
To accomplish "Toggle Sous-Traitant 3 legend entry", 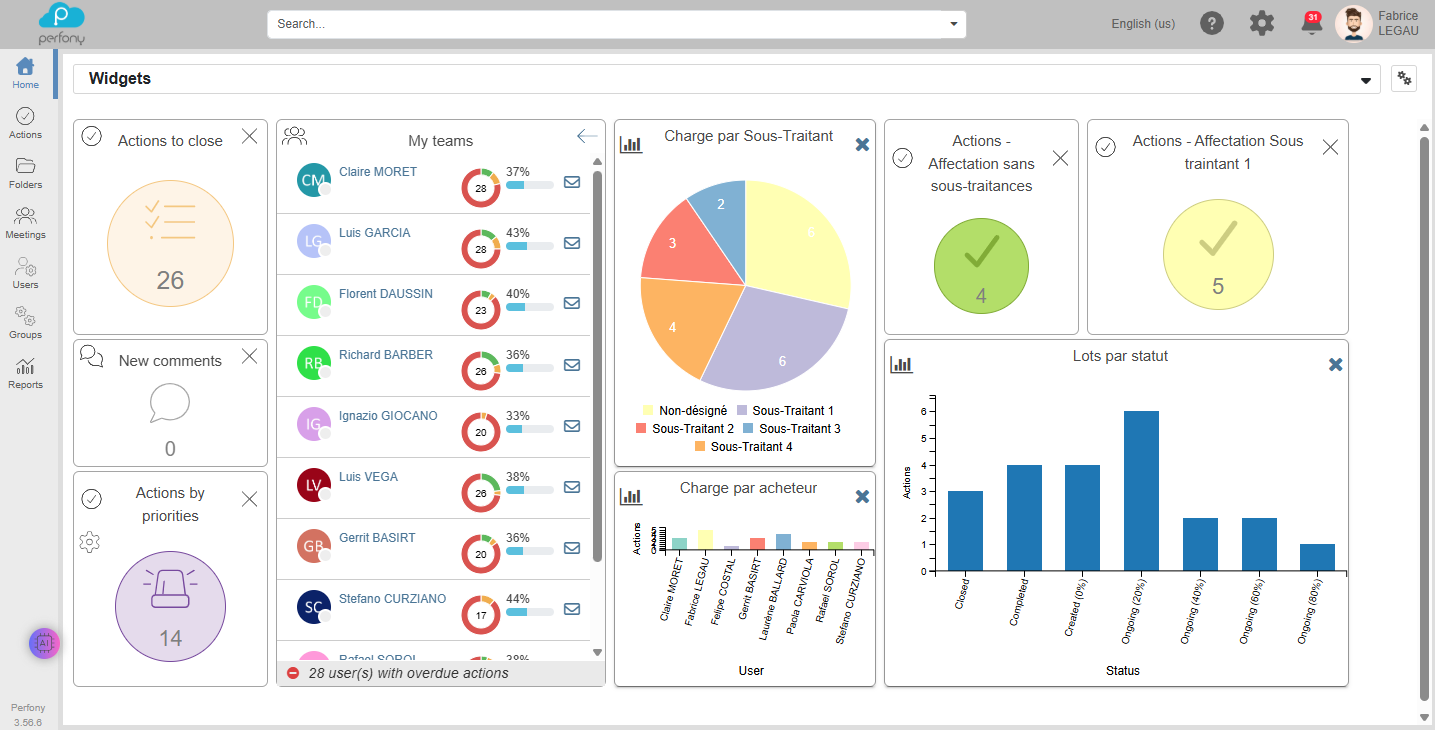I will [791, 428].
